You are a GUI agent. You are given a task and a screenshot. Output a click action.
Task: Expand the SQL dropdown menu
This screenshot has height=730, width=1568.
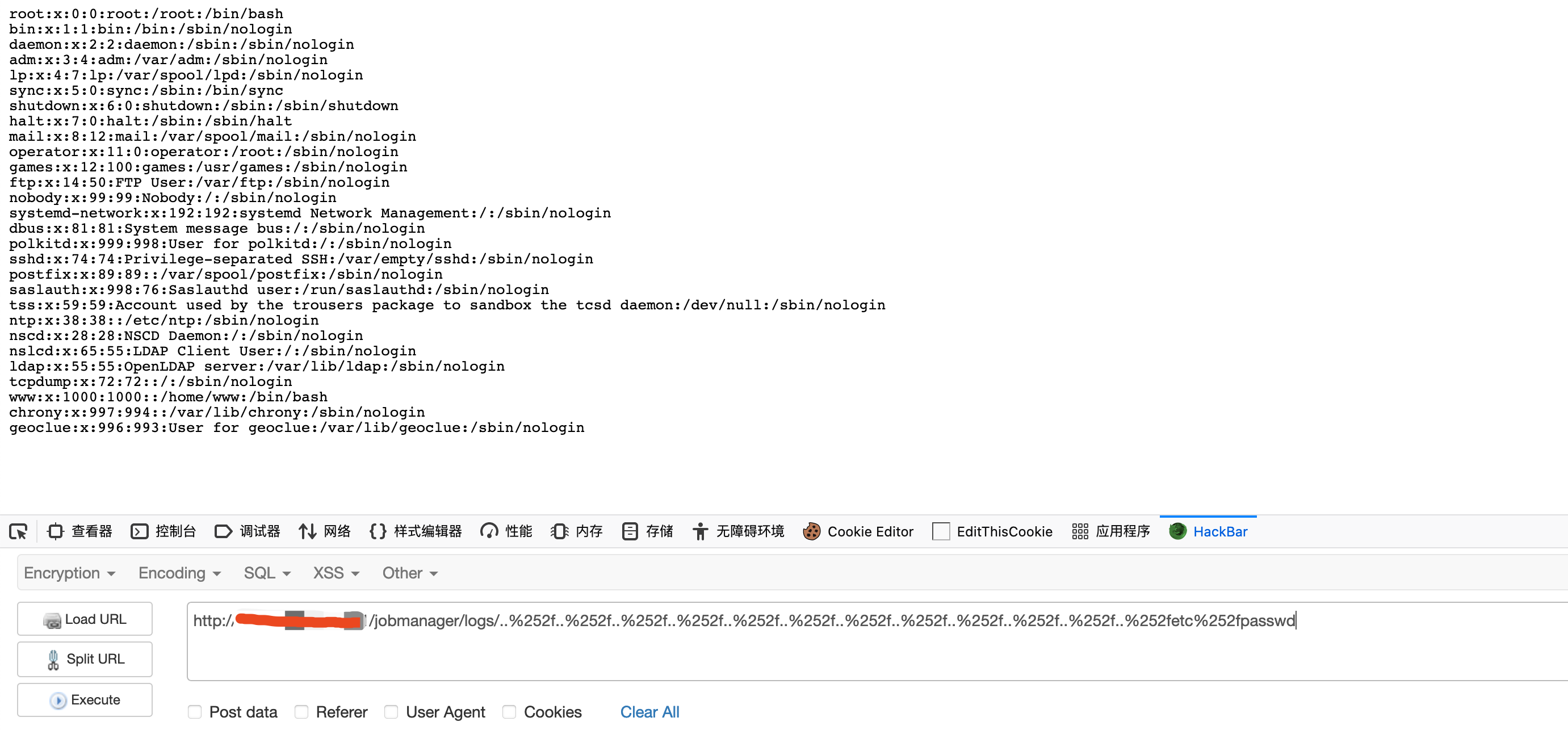267,573
